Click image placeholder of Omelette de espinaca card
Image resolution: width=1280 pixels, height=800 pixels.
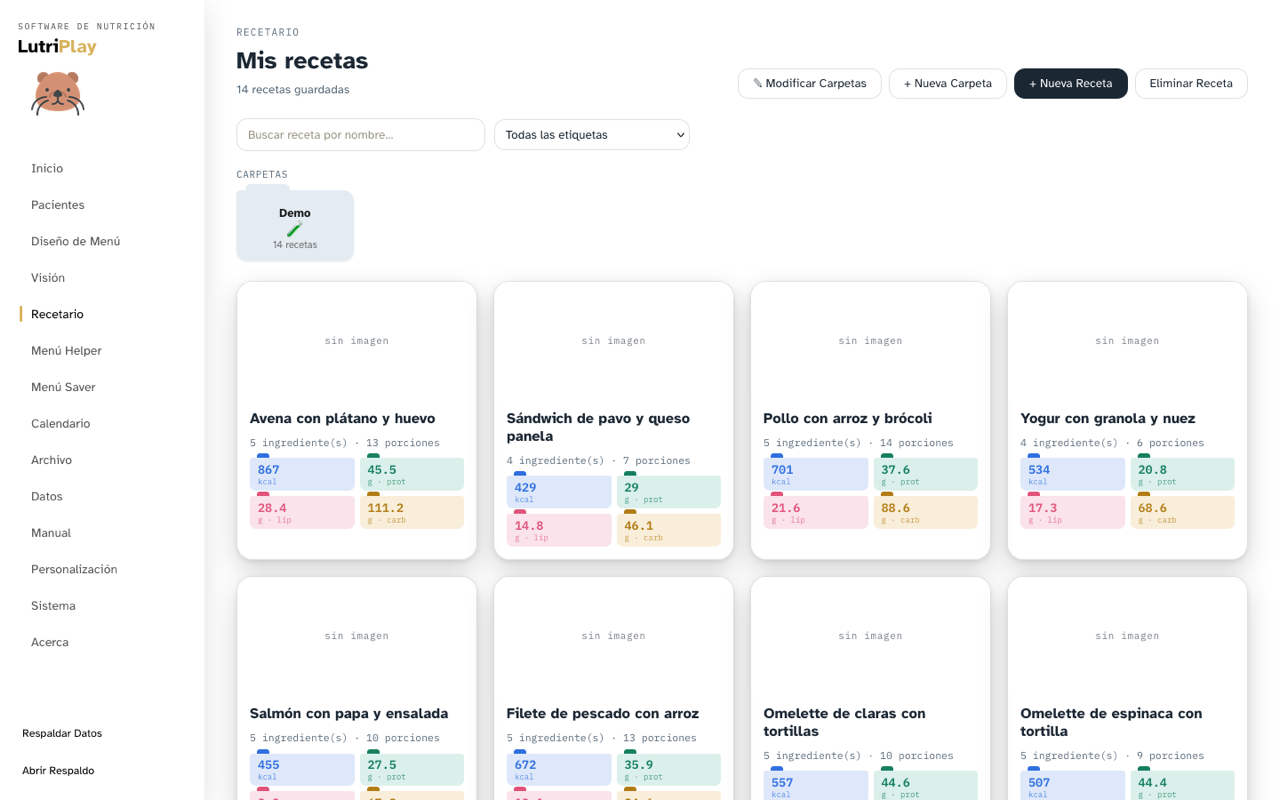pyautogui.click(x=1128, y=635)
